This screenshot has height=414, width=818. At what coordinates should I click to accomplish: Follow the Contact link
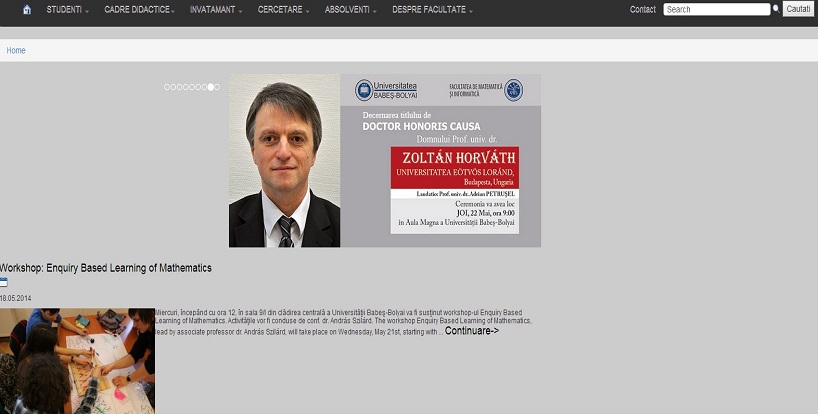coord(643,9)
